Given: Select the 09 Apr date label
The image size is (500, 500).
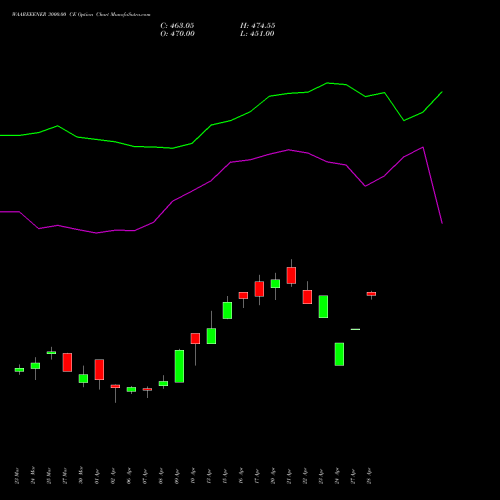Looking at the screenshot, I should click(x=177, y=476).
